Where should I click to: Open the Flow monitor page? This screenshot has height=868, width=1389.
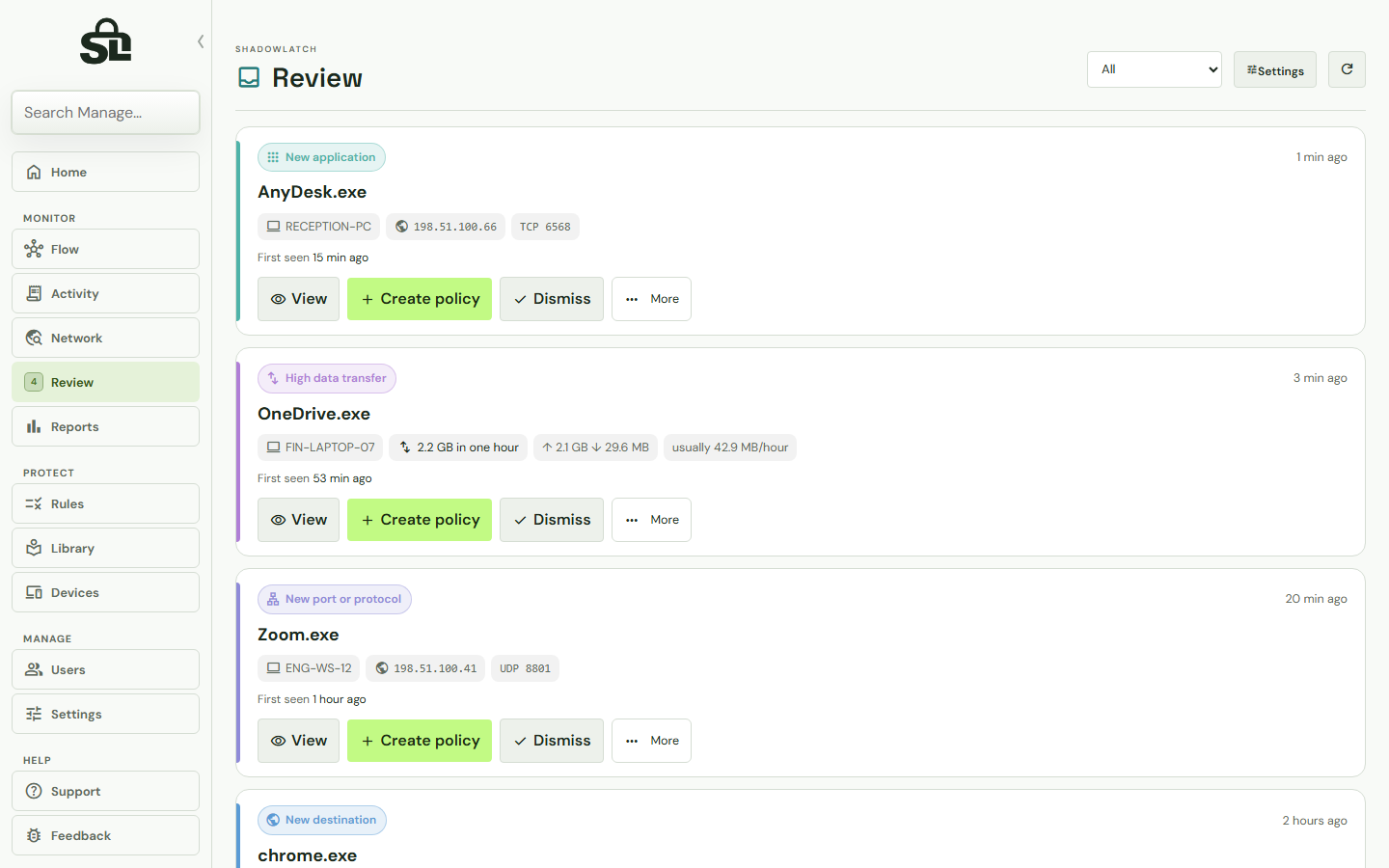tap(106, 249)
